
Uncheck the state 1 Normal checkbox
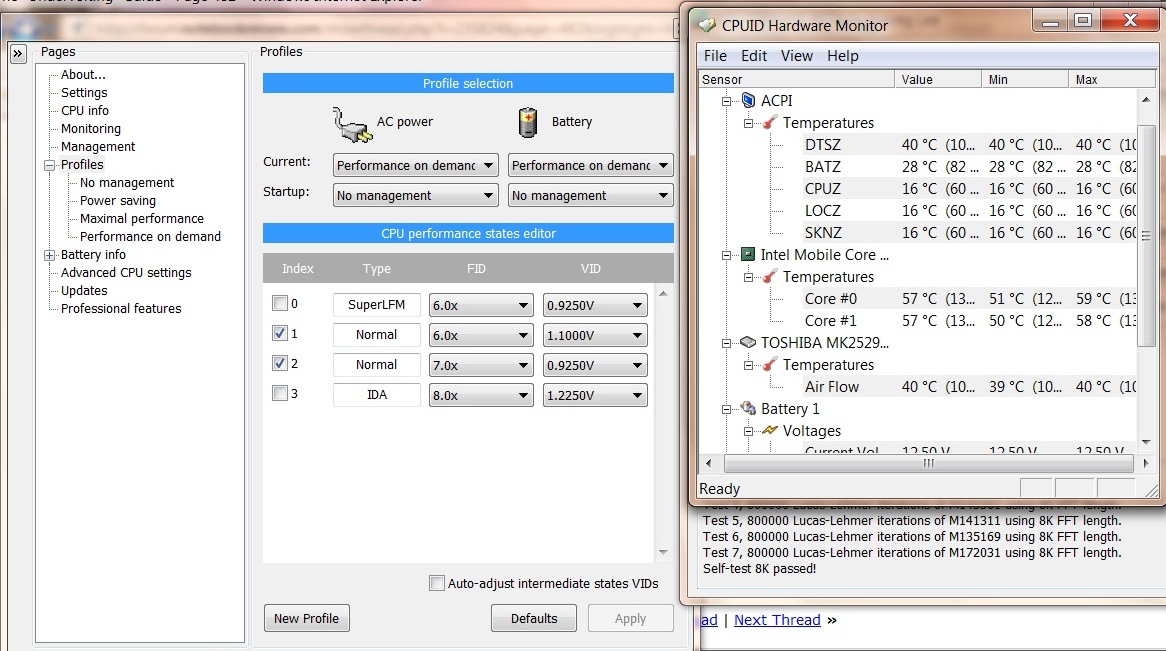click(x=280, y=333)
